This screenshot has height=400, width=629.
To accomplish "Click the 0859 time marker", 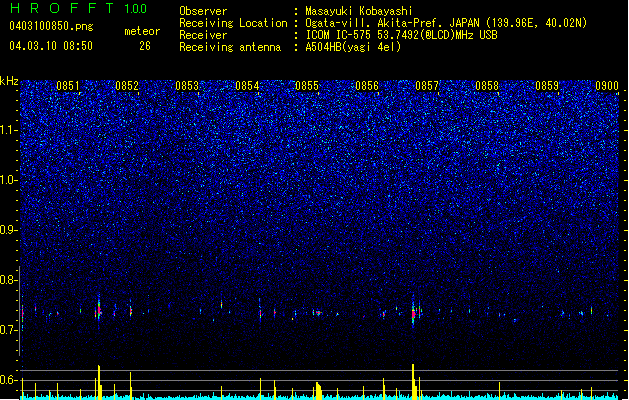I will click(547, 86).
